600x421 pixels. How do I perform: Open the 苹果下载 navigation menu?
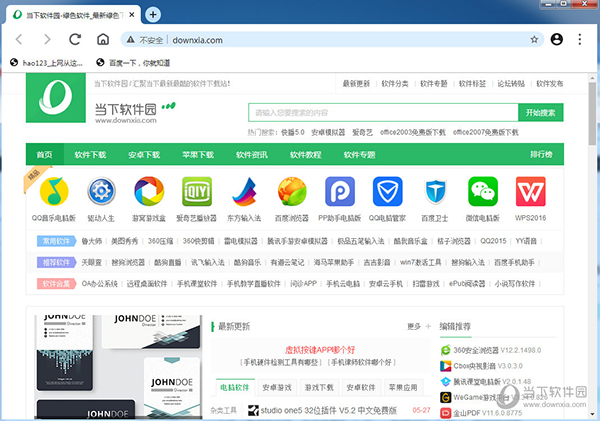coord(198,155)
